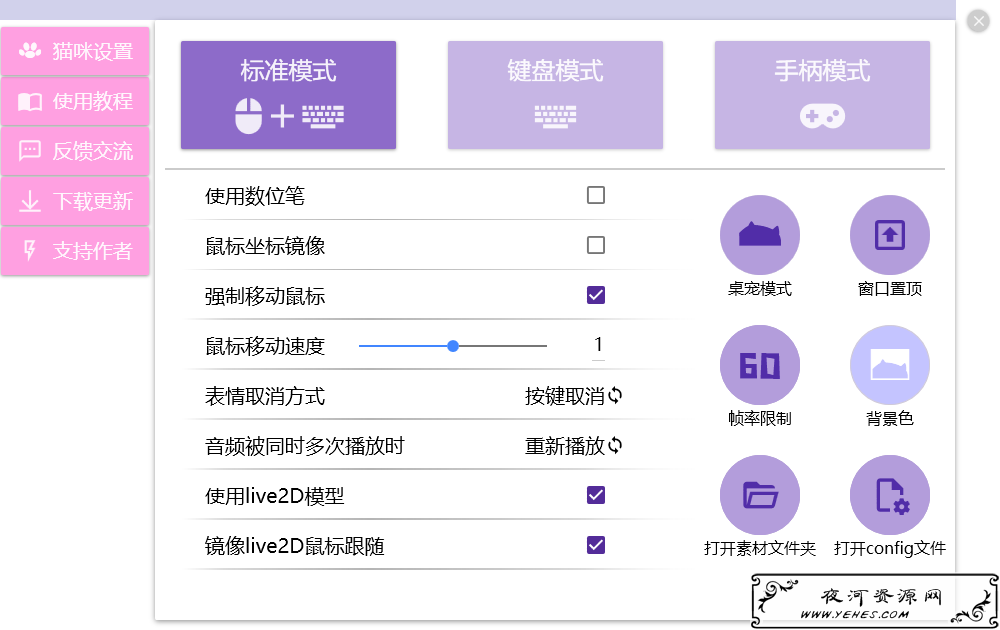Cycle audio replay option 重新播放

(x=573, y=446)
